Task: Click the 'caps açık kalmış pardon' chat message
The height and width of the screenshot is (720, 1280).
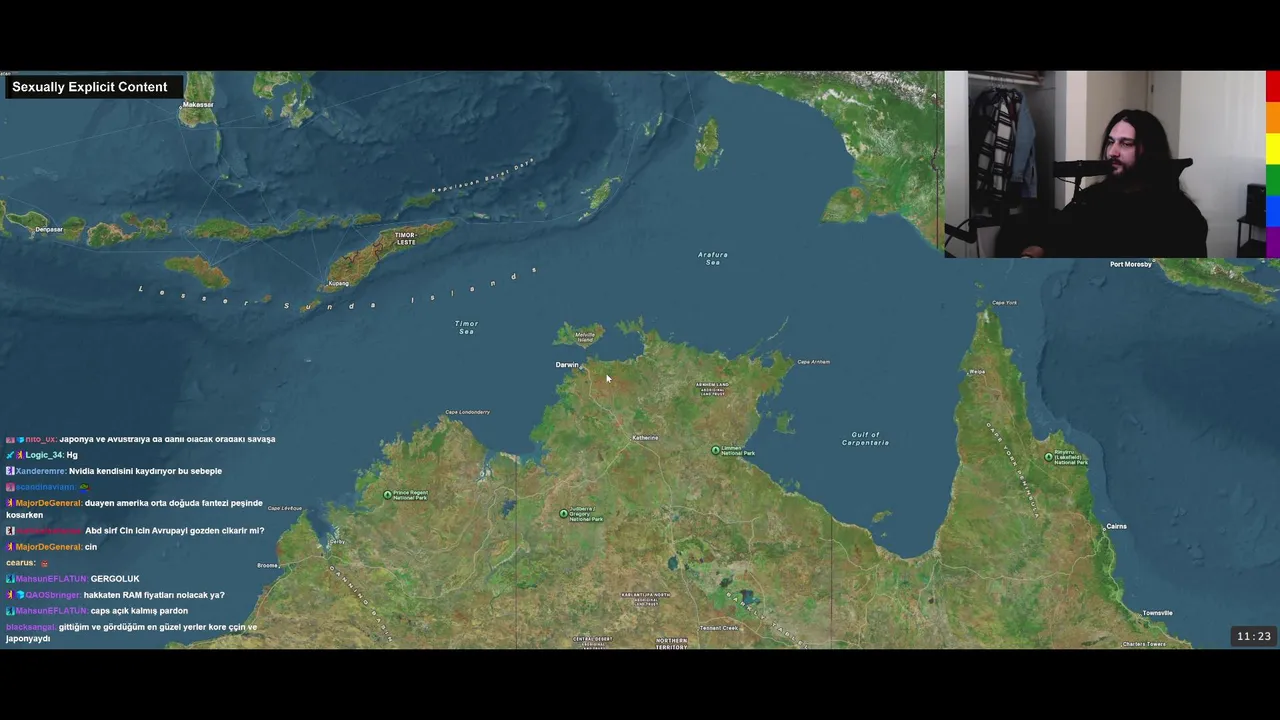Action: 139,611
